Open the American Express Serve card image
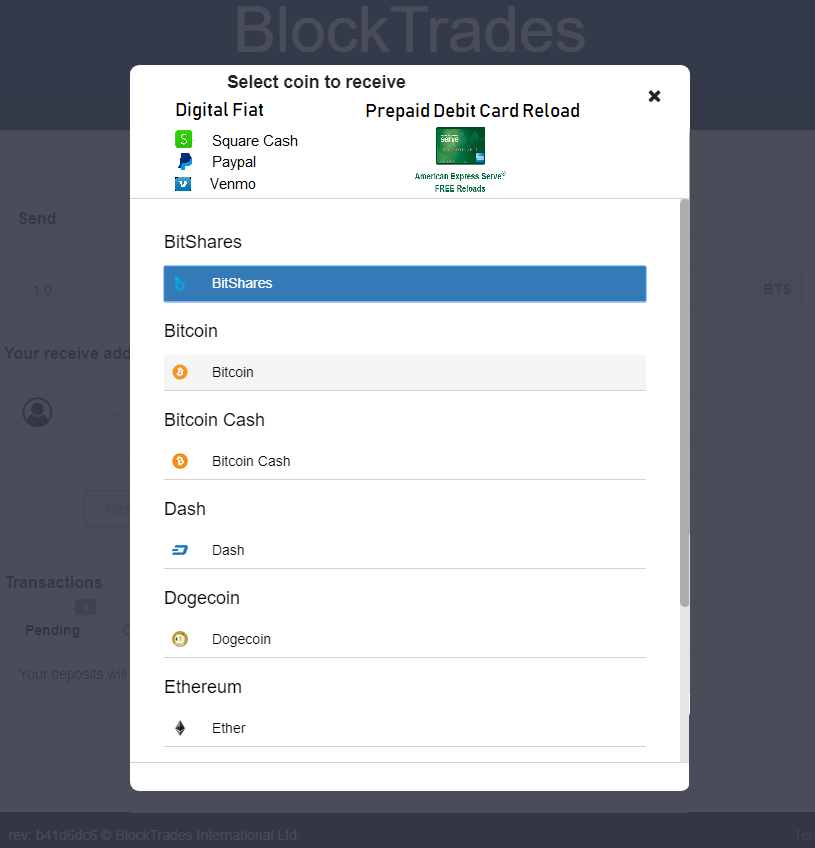The width and height of the screenshot is (815, 848). coord(460,145)
